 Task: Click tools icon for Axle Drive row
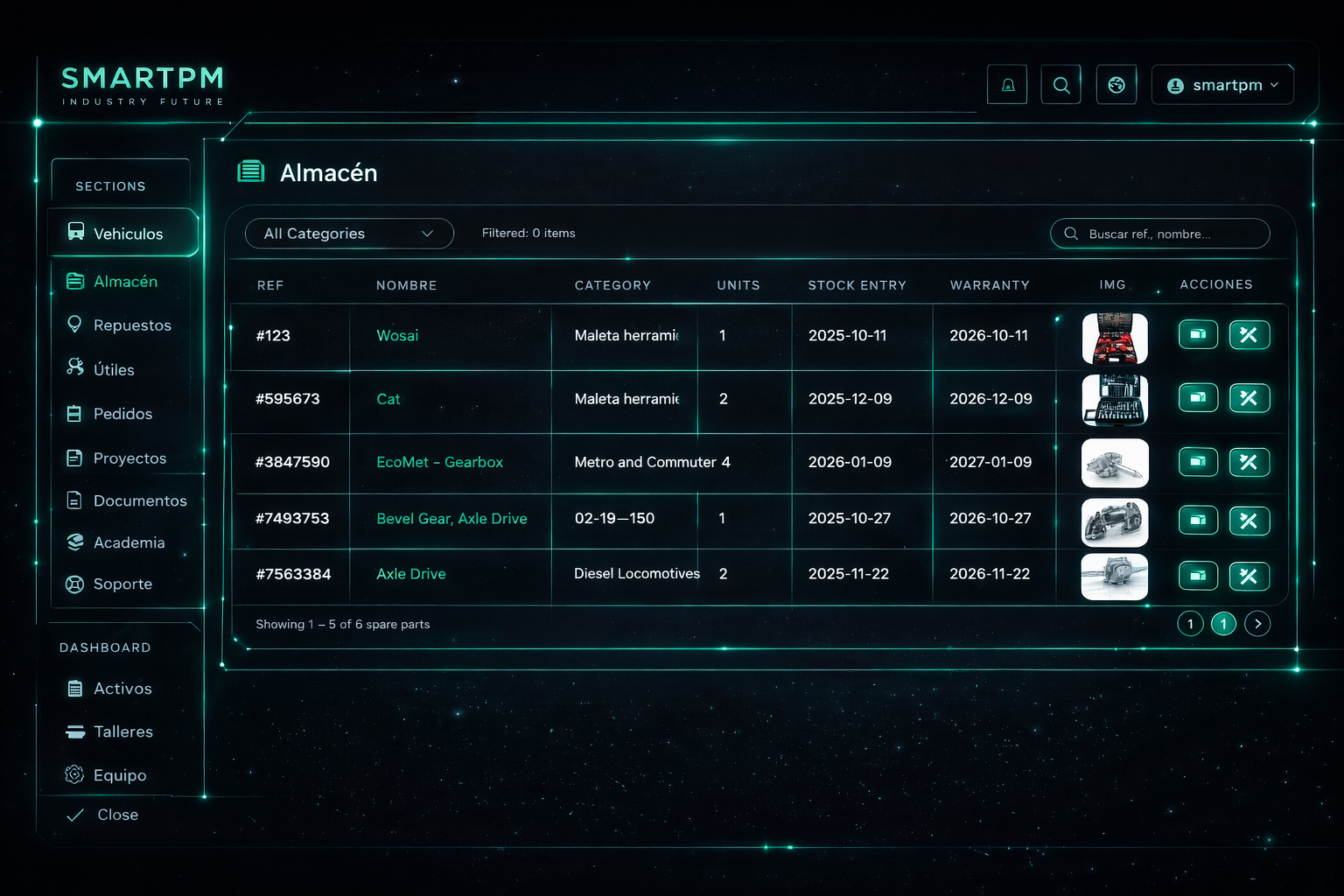point(1249,576)
